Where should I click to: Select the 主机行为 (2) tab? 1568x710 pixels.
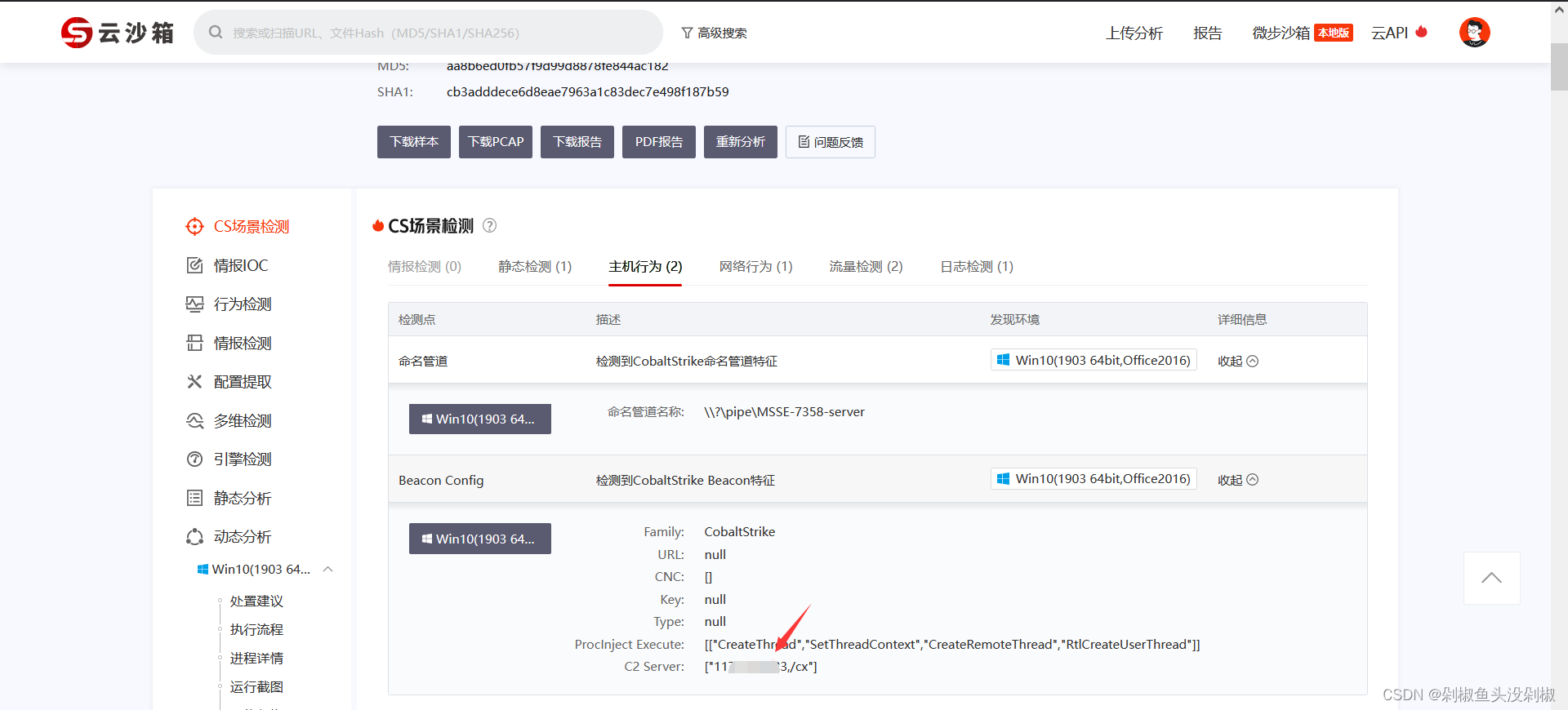(645, 267)
